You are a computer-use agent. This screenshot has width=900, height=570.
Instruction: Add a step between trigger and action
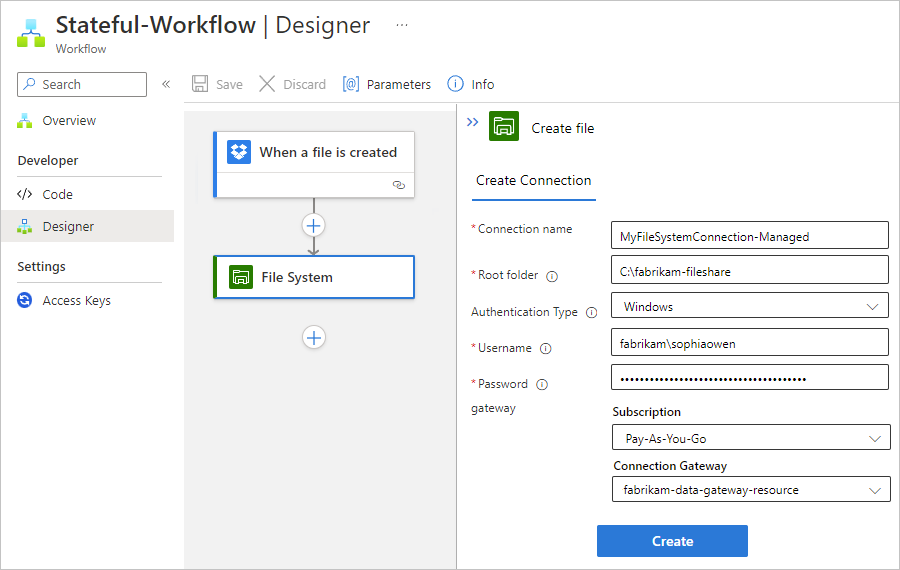click(x=314, y=225)
